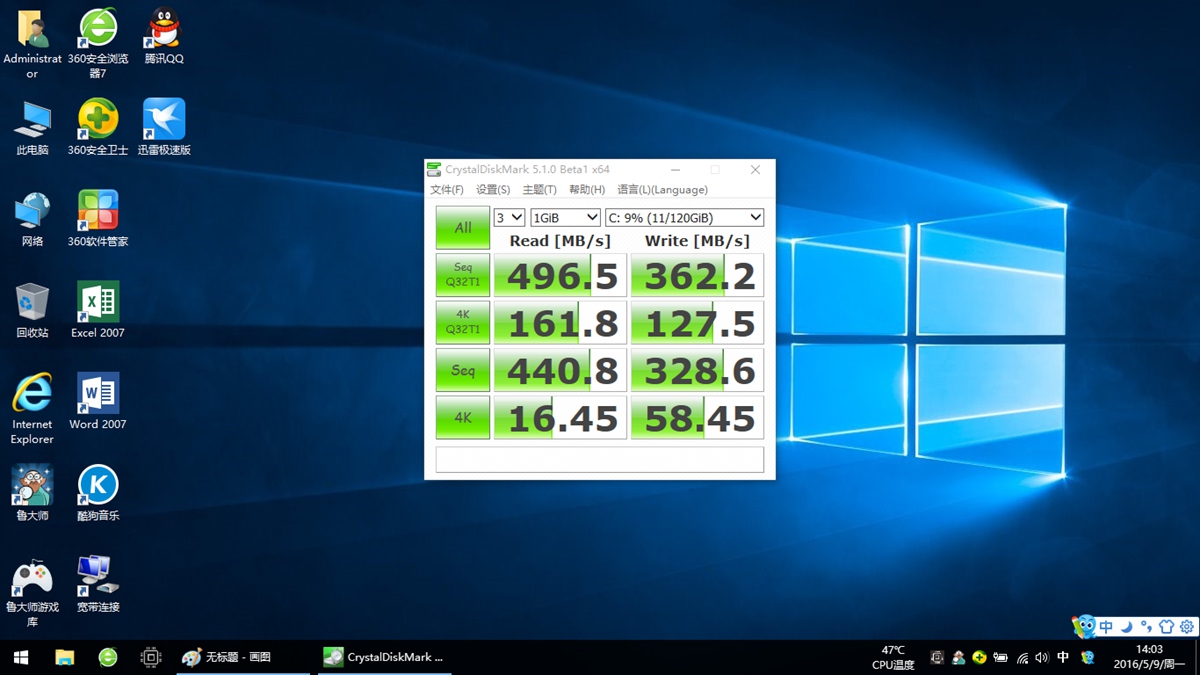
Task: Open the Excel 2007 desktop shortcut
Action: [x=98, y=303]
